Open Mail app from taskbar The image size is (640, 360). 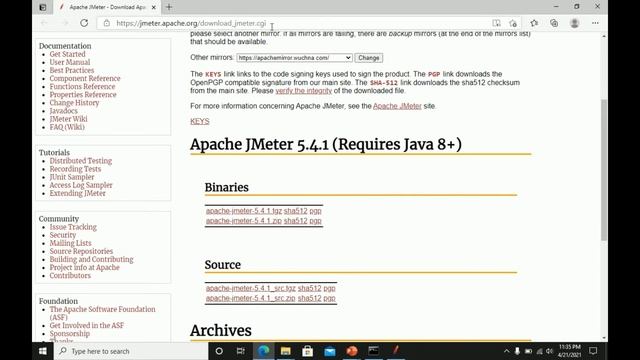coord(330,351)
